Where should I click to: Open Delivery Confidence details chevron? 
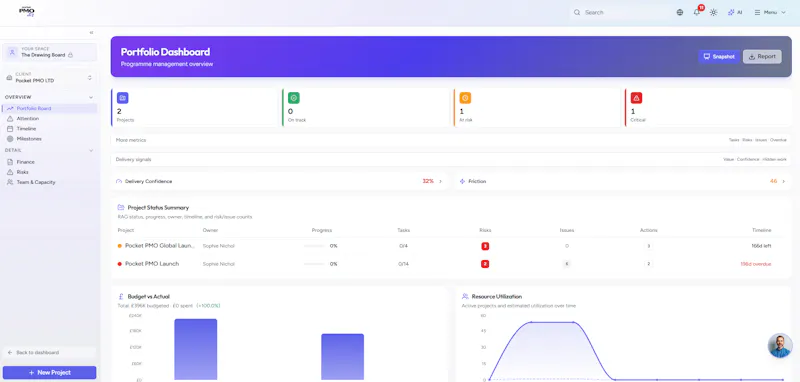coord(441,181)
